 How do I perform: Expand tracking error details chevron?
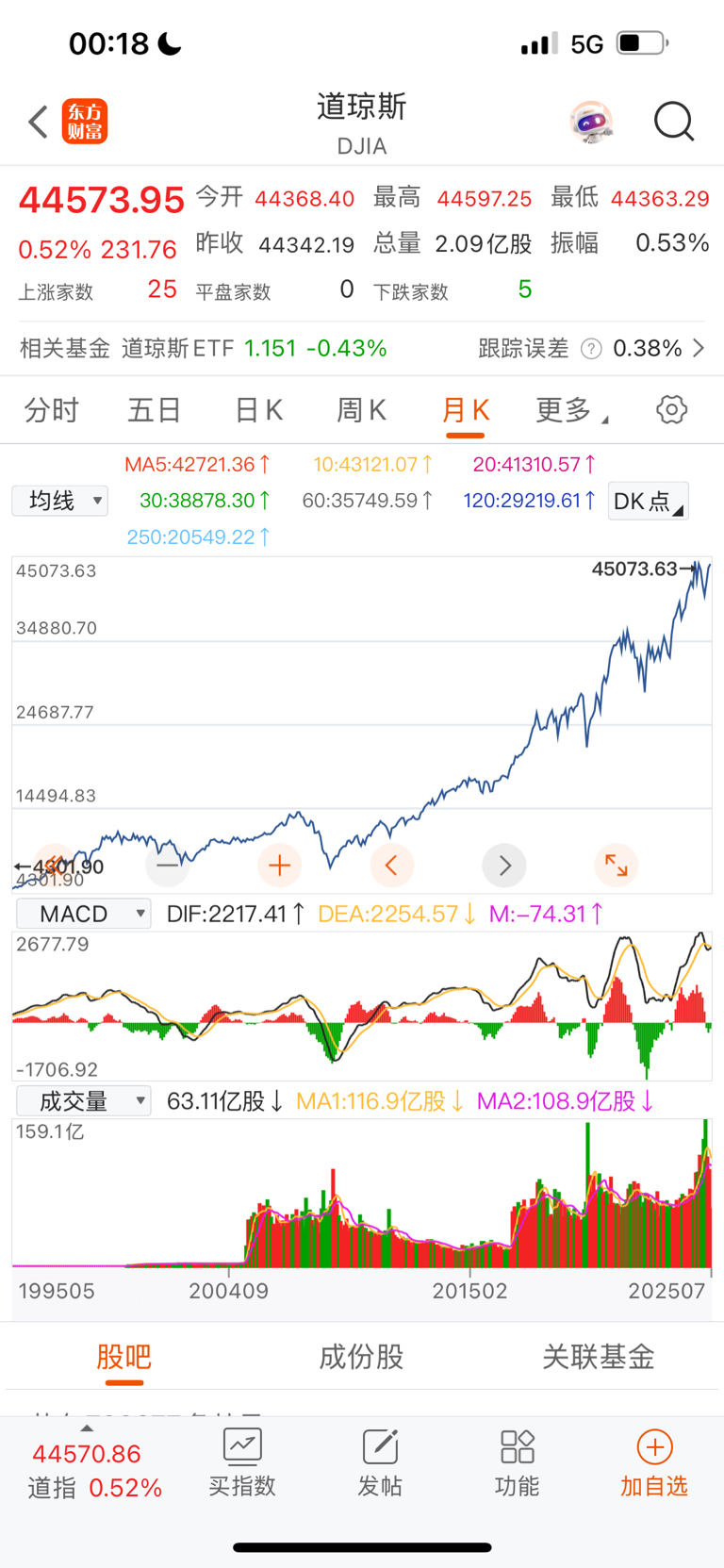[x=699, y=349]
